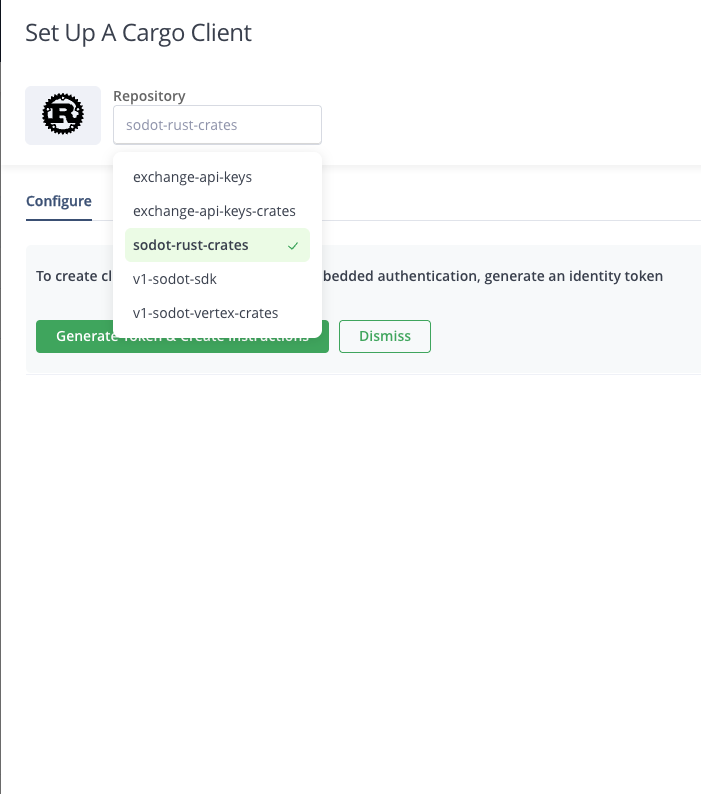
Task: Click the blank header area right of the Repository field
Action: click(507, 116)
